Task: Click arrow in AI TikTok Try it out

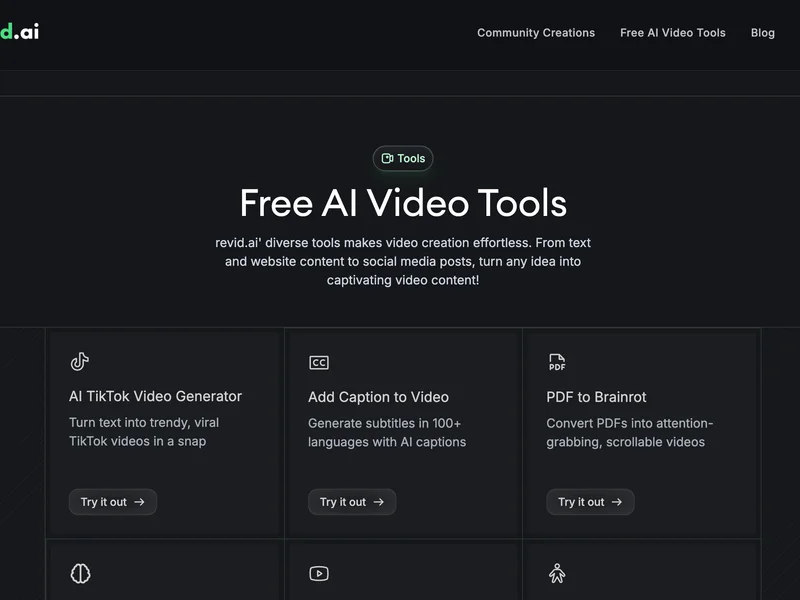Action: click(x=139, y=502)
